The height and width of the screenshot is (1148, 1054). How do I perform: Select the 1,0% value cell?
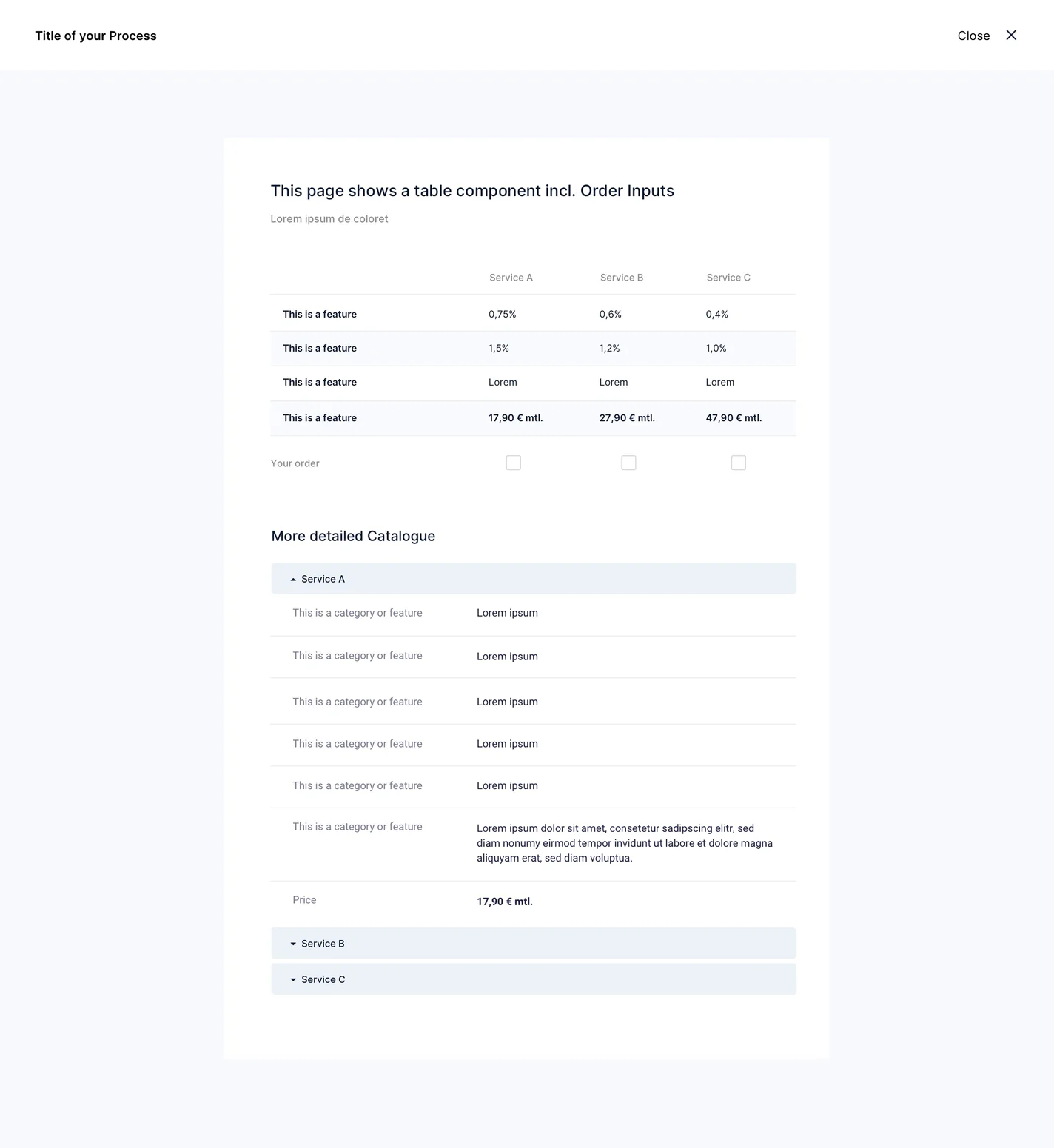click(x=716, y=348)
